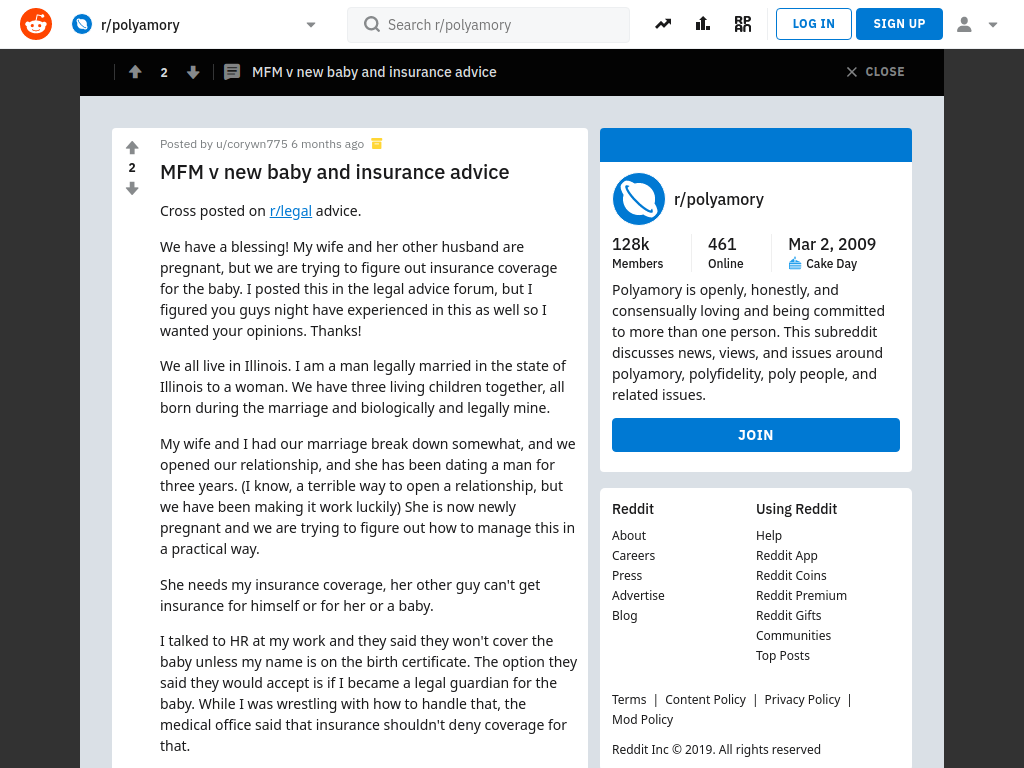
Task: Click the Search r/polyamory field
Action: coord(488,25)
